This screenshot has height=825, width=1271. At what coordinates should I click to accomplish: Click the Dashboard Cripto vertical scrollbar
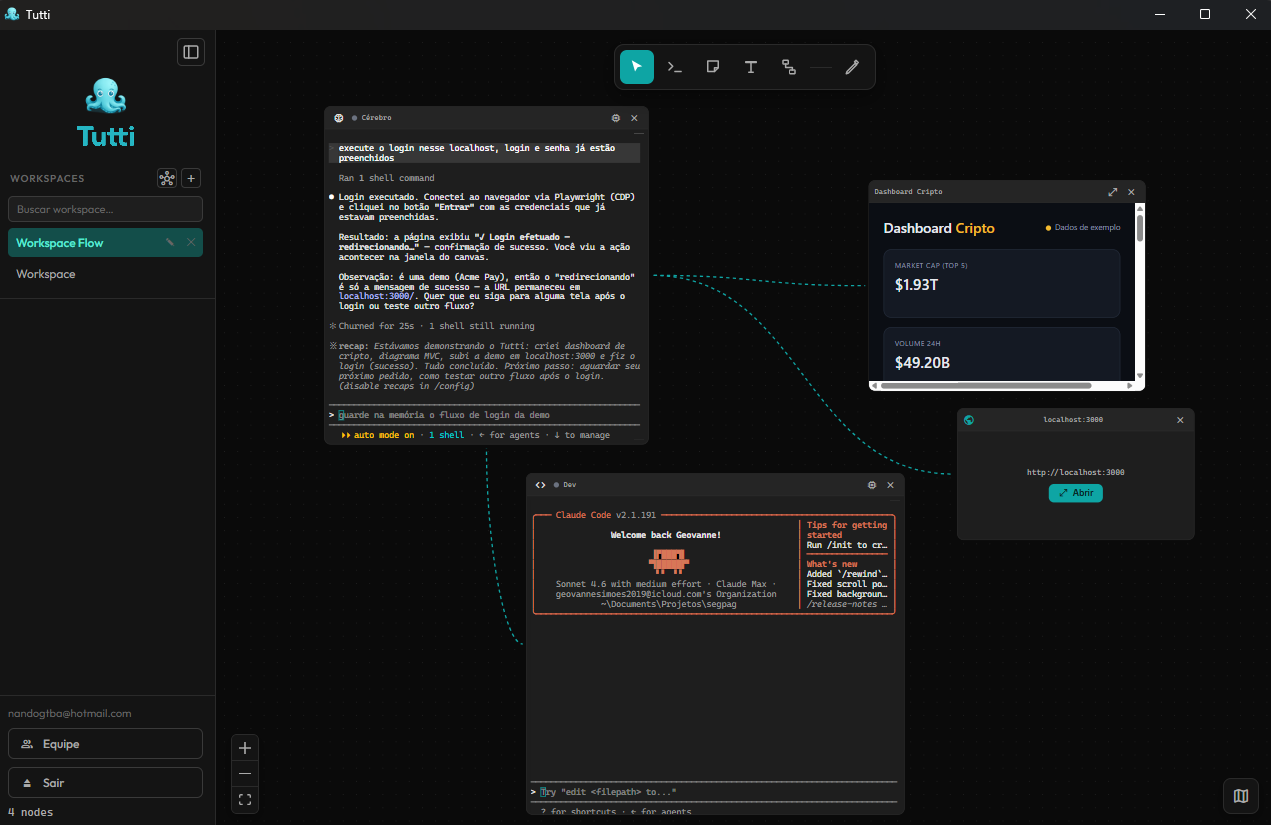pyautogui.click(x=1140, y=226)
